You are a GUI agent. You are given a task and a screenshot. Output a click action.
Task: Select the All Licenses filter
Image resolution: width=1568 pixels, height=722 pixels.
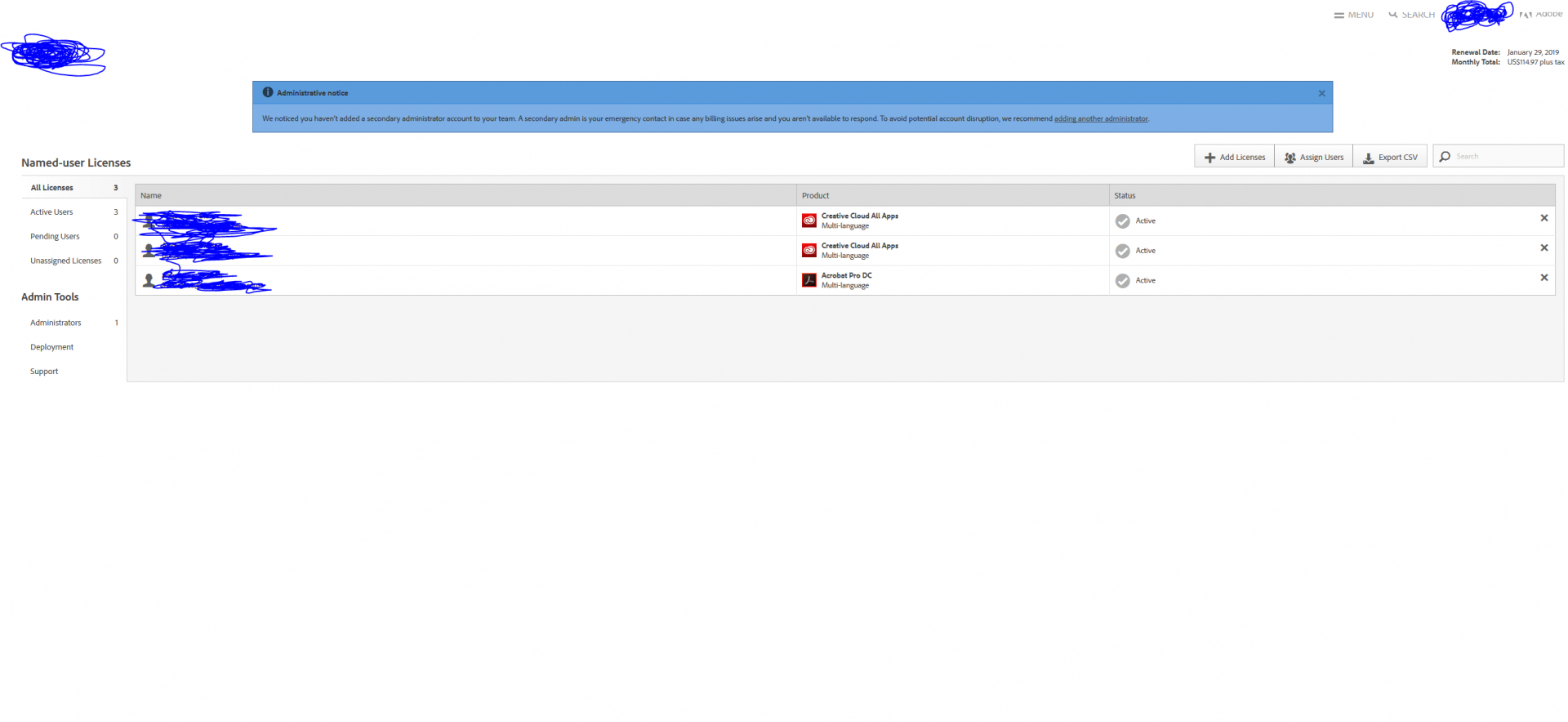pos(73,188)
